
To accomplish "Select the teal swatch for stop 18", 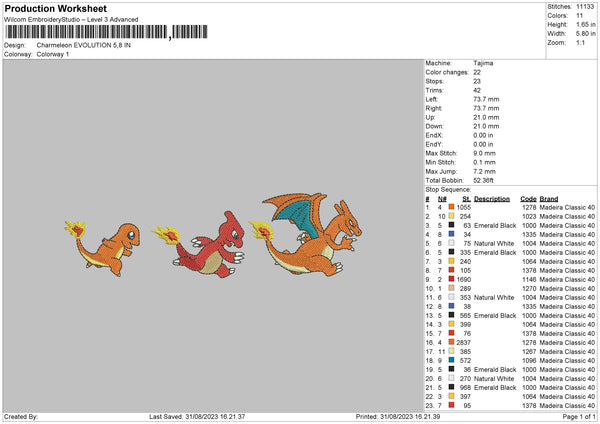I will coord(452,361).
